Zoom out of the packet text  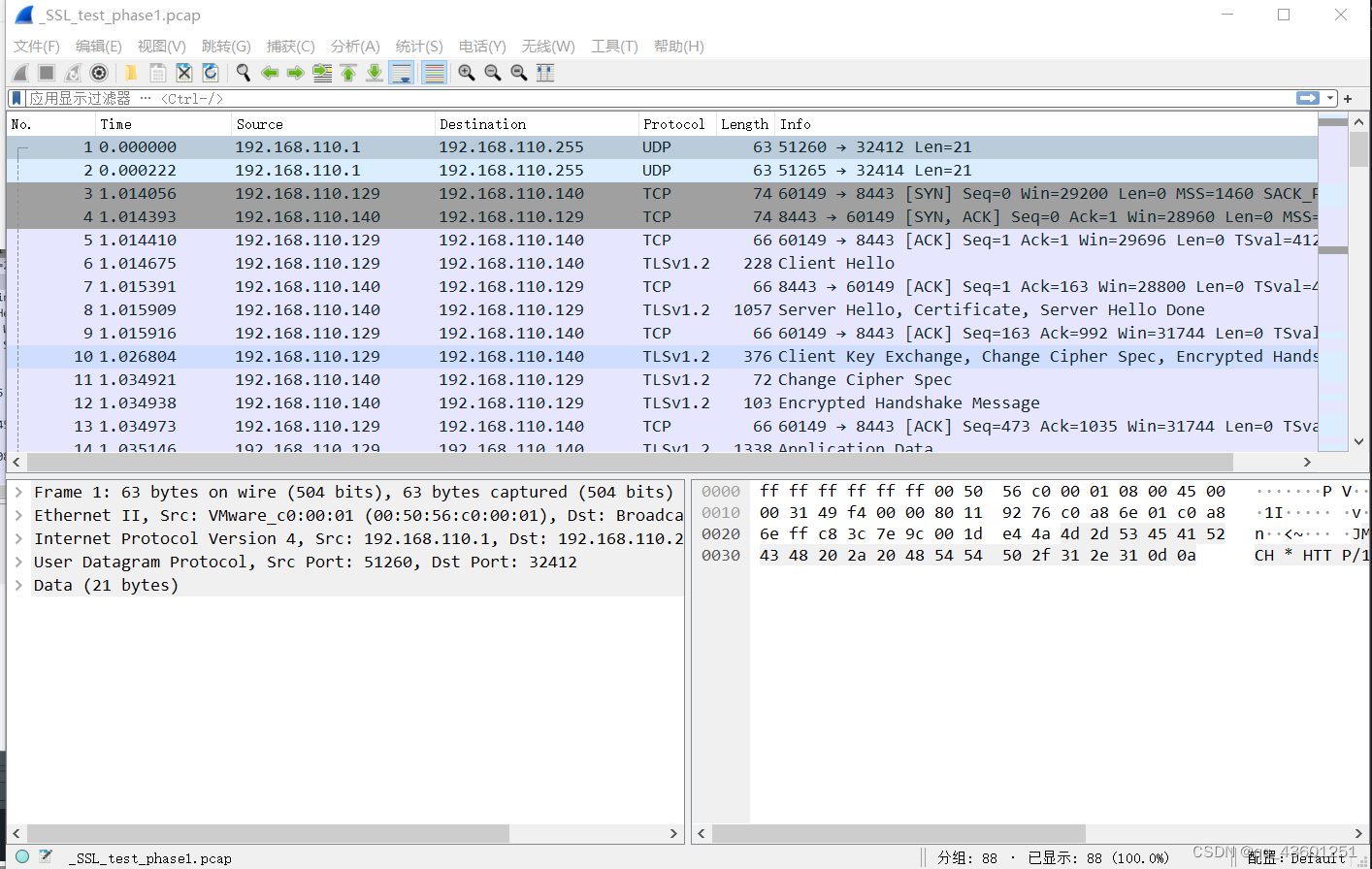point(493,73)
